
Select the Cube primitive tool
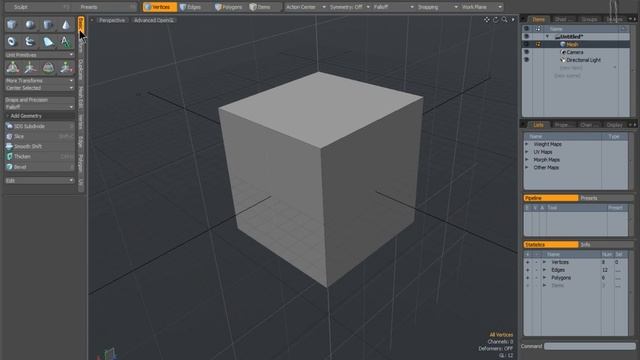coord(11,25)
